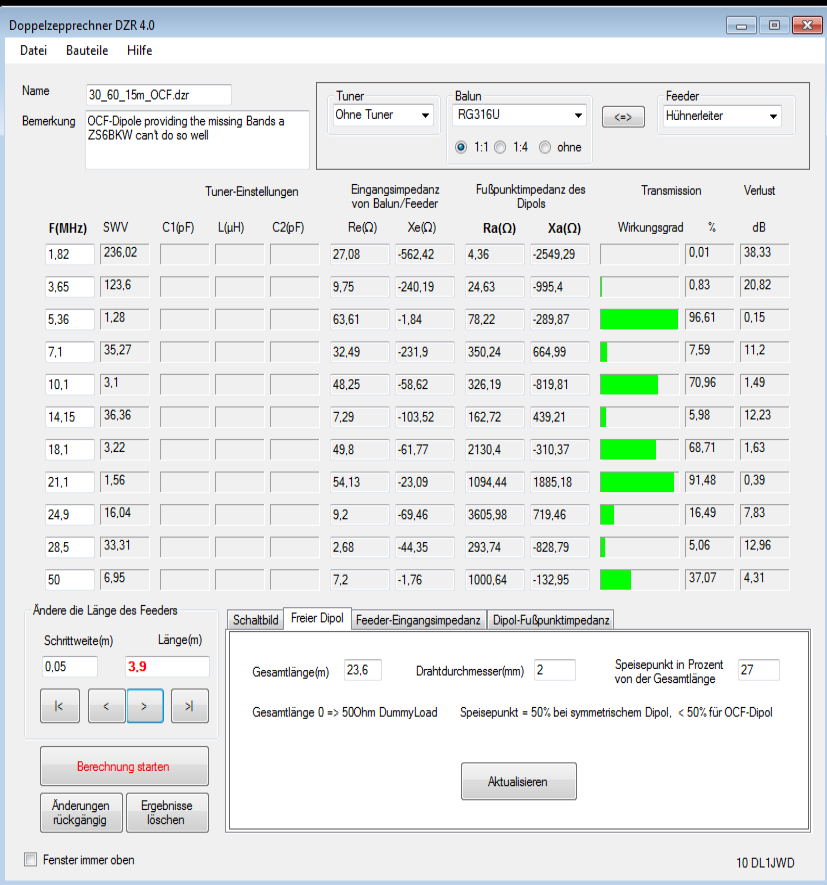Click the Aktualisieren button
Image resolution: width=827 pixels, height=885 pixels.
pyautogui.click(x=518, y=782)
